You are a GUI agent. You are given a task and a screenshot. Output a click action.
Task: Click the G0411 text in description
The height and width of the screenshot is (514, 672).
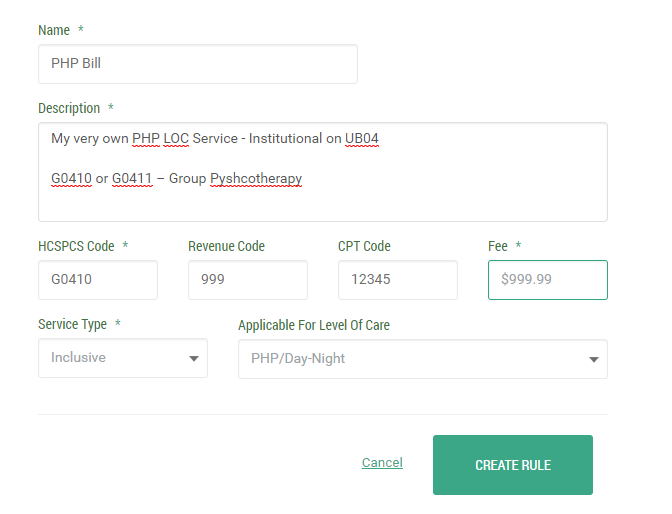(132, 178)
